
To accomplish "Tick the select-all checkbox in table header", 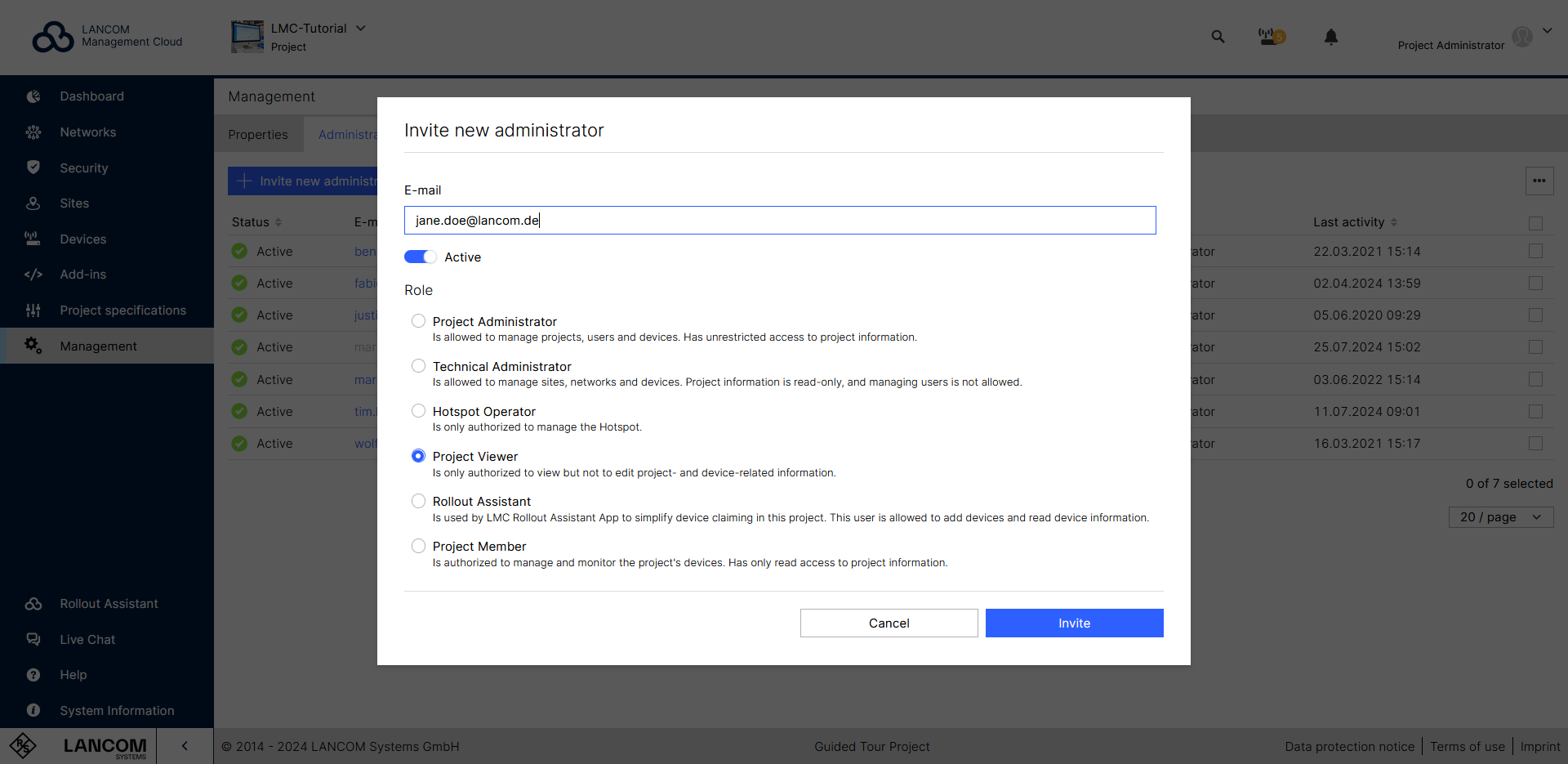I will point(1535,223).
